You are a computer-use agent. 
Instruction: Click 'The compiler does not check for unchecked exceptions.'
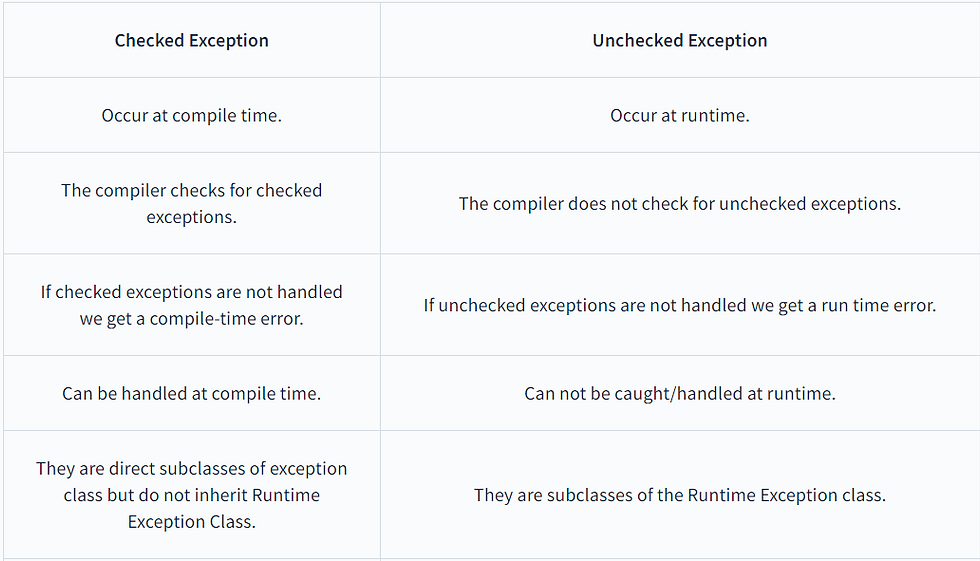click(679, 204)
